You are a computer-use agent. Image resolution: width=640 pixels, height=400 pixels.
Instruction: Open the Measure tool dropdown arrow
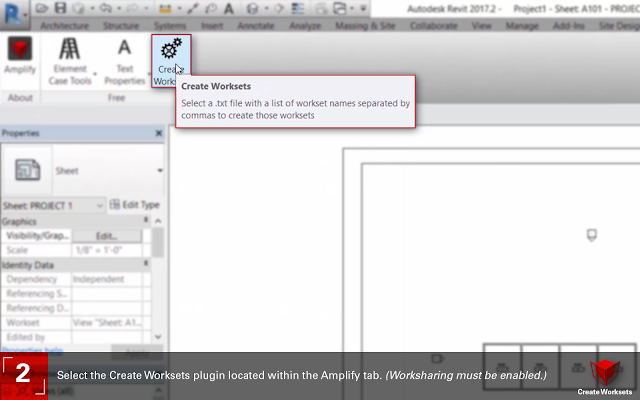pos(179,8)
